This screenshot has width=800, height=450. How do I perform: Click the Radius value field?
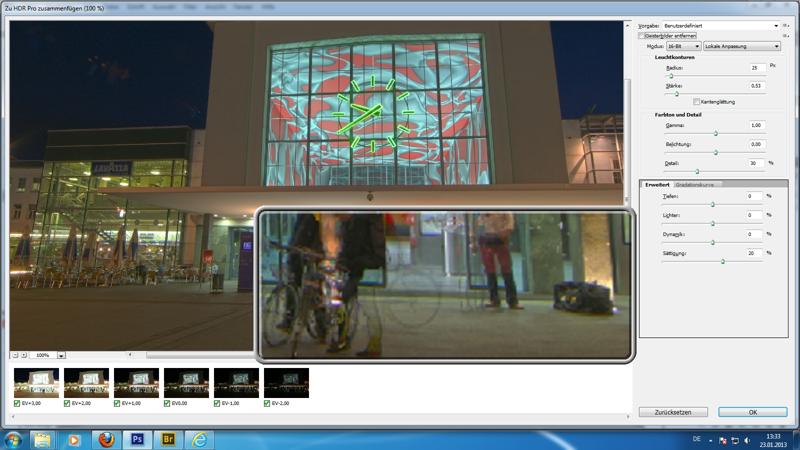[x=758, y=67]
